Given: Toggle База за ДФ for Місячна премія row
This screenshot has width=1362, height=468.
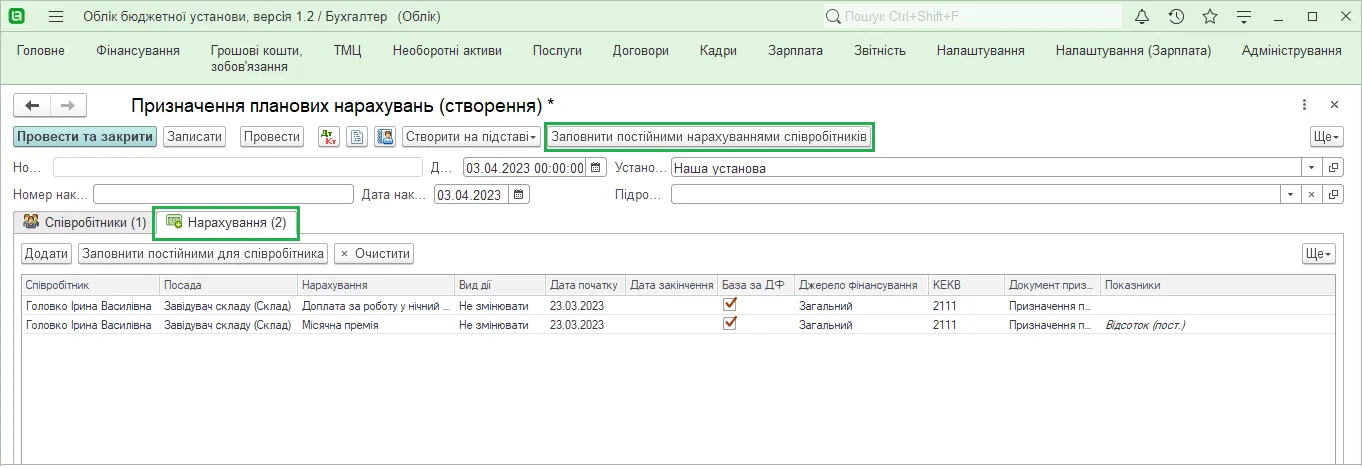Looking at the screenshot, I should point(730,324).
